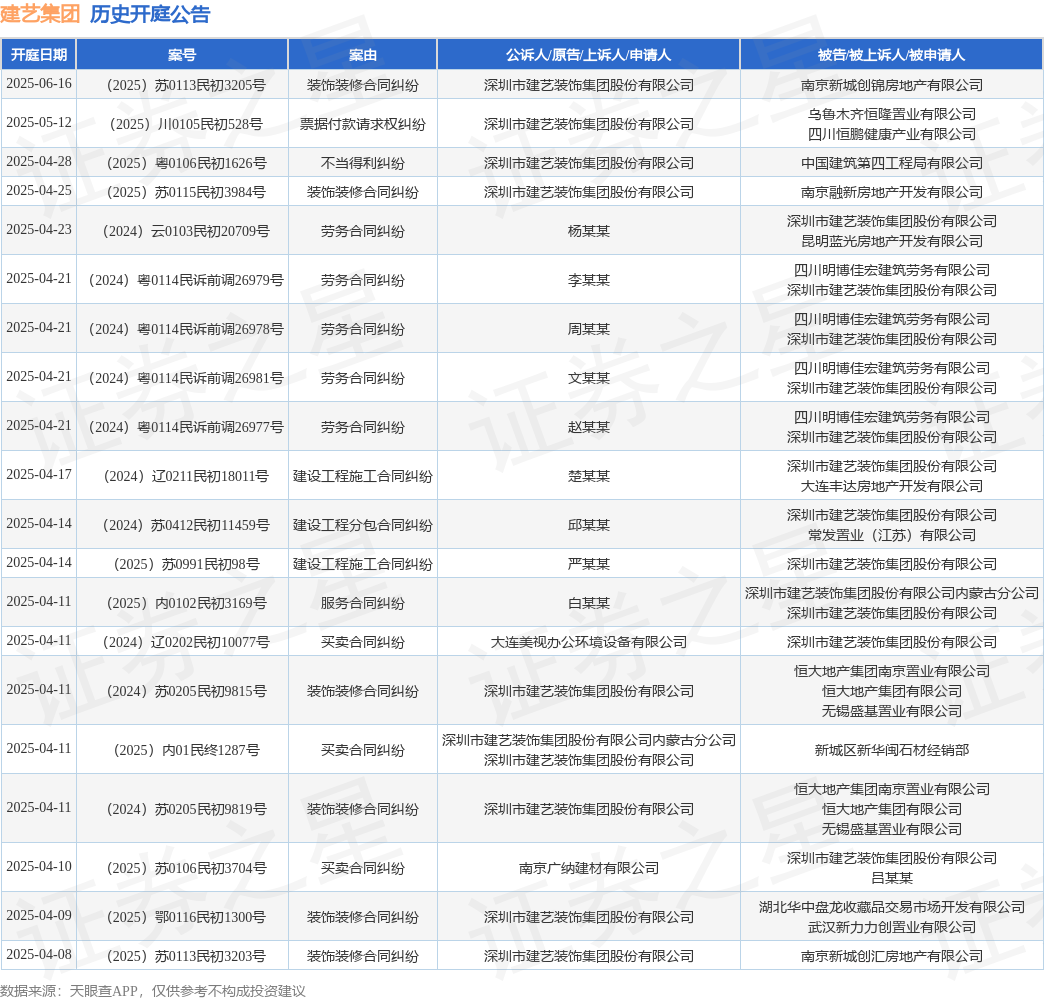The width and height of the screenshot is (1044, 1000).
Task: Select the 案号 column header
Action: pos(182,55)
